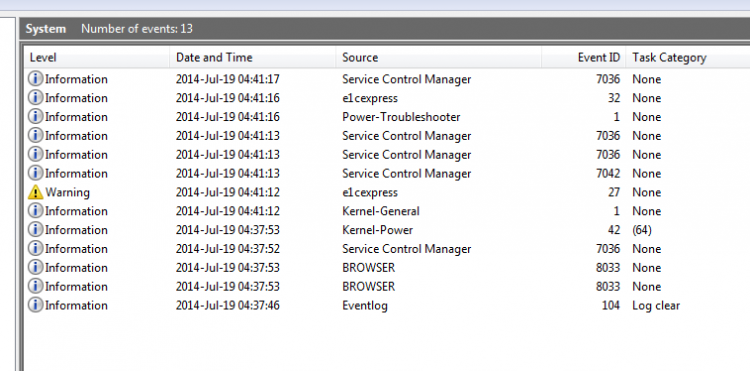This screenshot has width=750, height=371.
Task: Select the 'Eventlog' source cell
Action: coord(365,306)
